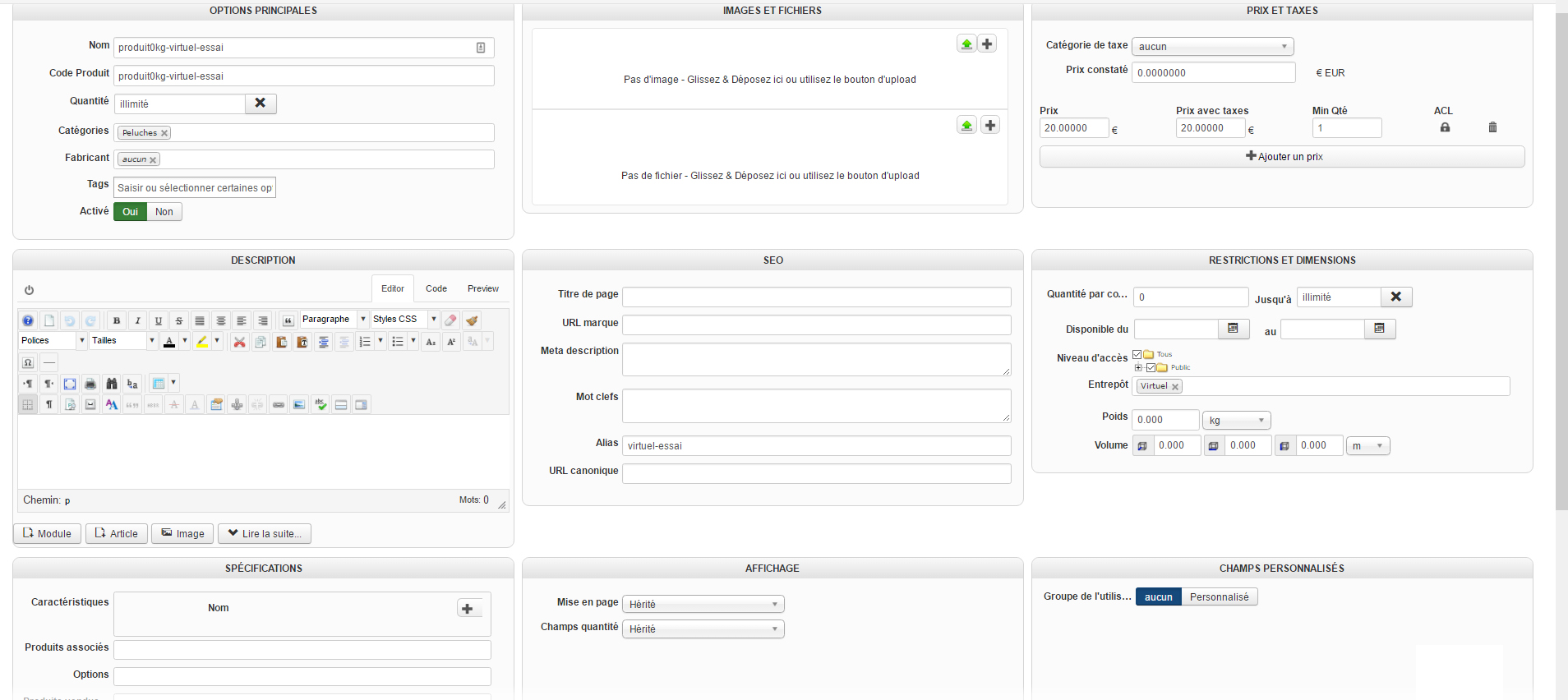This screenshot has width=1568, height=700.
Task: Open the Tailles font size dropdown
Action: (x=123, y=341)
